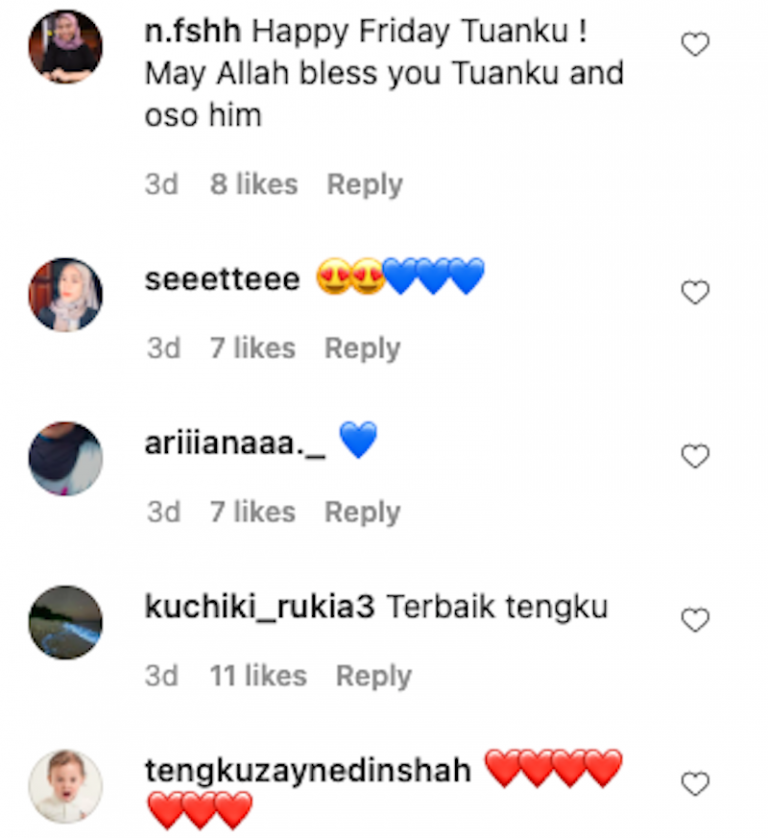Image resolution: width=768 pixels, height=838 pixels.
Task: Reply to the Terbaik tengku comment
Action: (x=374, y=677)
